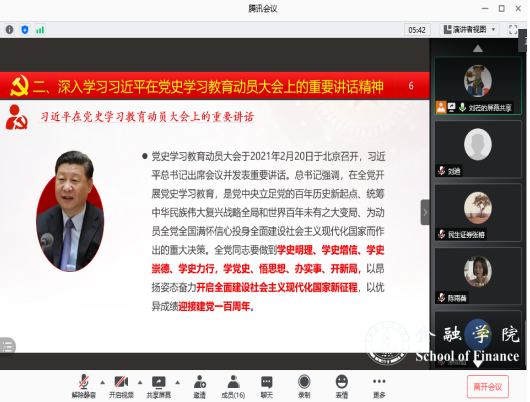Open the members list (16)
Screen dimensions: 530x402
[233, 386]
